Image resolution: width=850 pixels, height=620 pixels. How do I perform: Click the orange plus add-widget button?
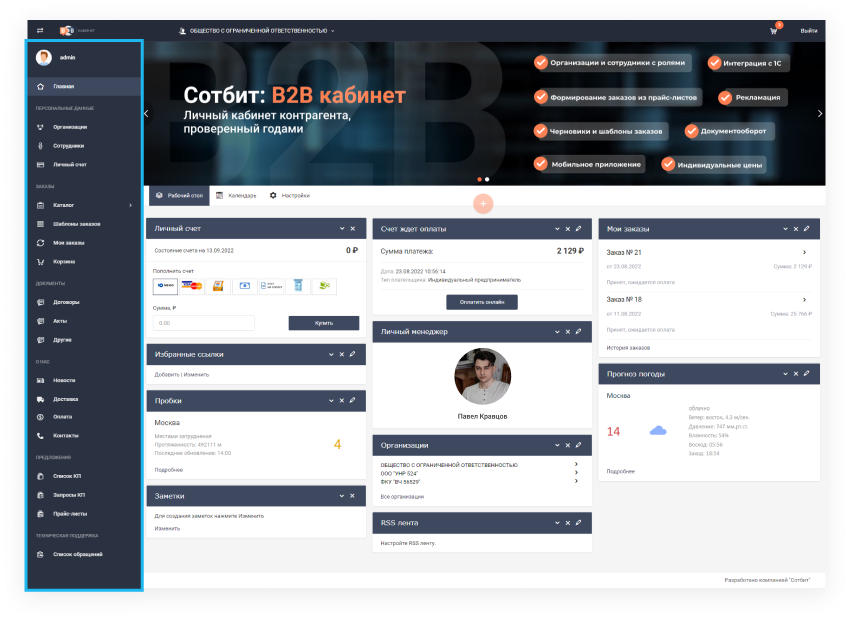coord(483,203)
